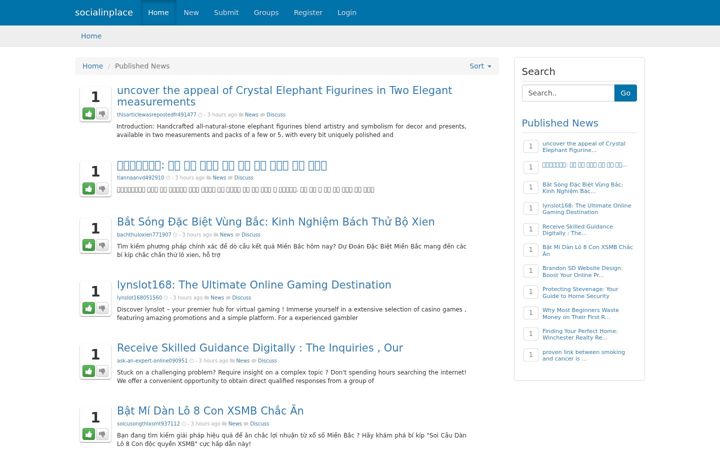Open author tiannaanvd492910 profile

click(x=140, y=178)
